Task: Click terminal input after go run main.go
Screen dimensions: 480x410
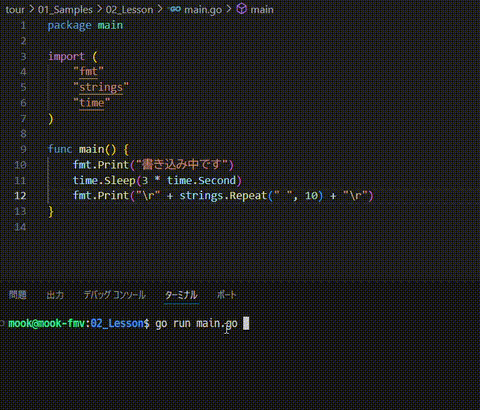Action: point(246,323)
